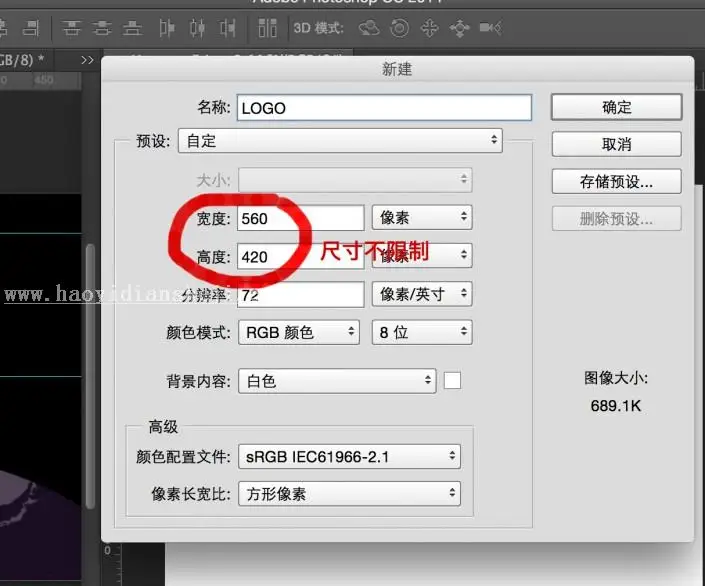Click the 宽度 field with value 560
The height and width of the screenshot is (586, 705).
pyautogui.click(x=301, y=219)
